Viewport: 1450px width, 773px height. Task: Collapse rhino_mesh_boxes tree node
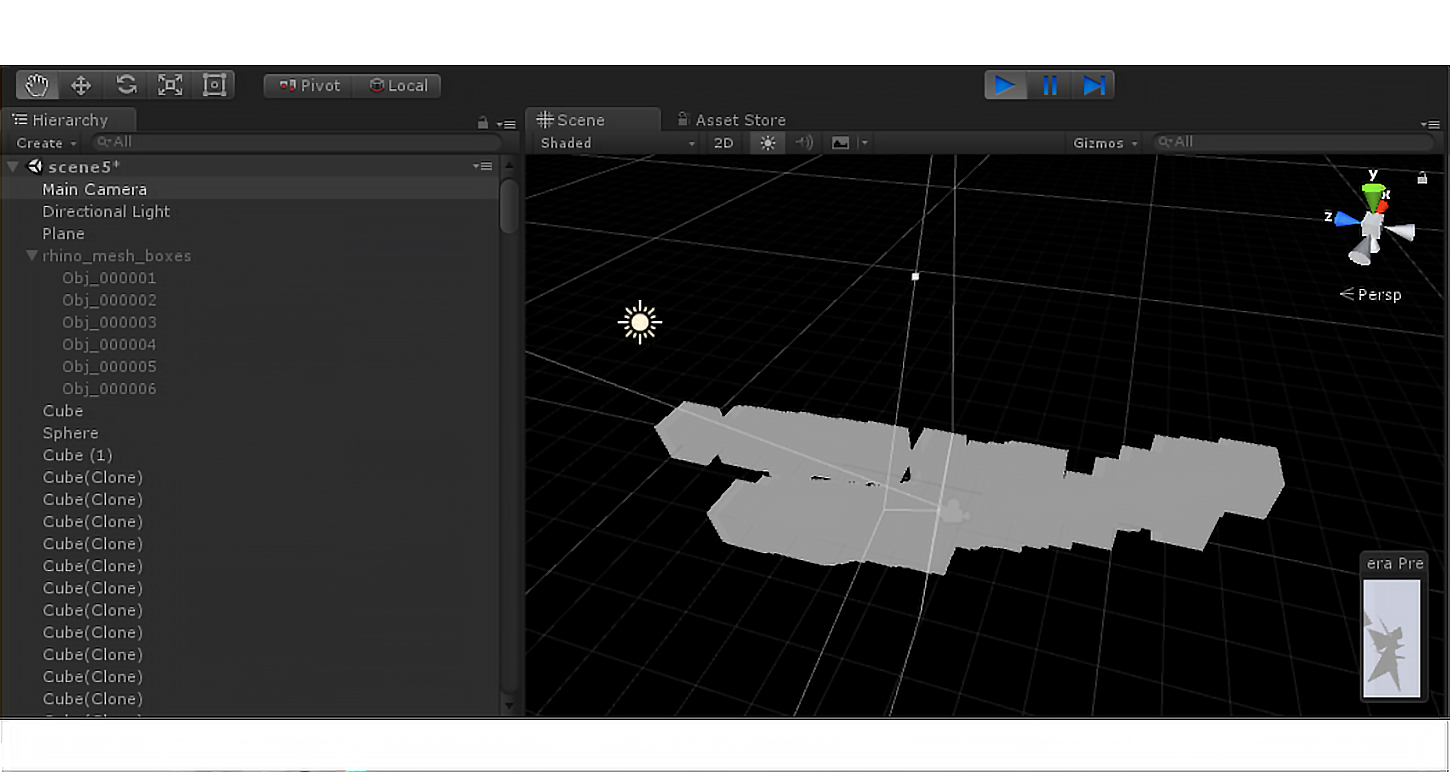tap(32, 256)
